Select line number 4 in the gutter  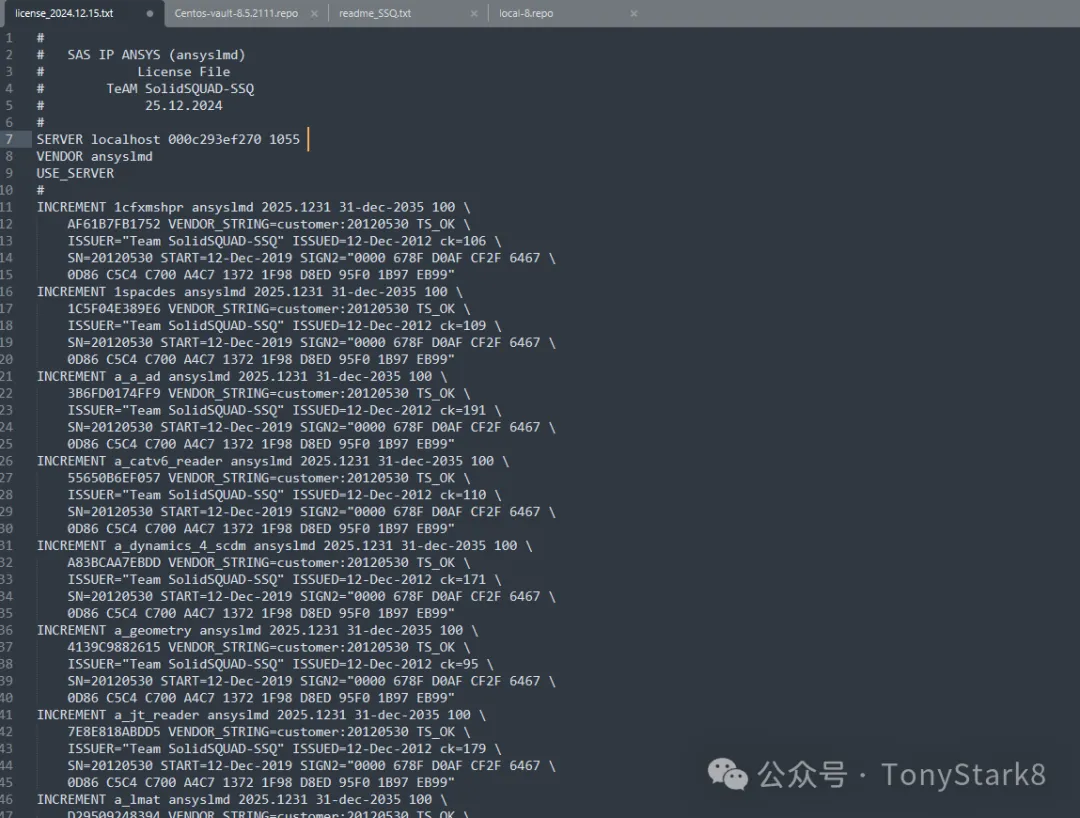click(x=9, y=89)
